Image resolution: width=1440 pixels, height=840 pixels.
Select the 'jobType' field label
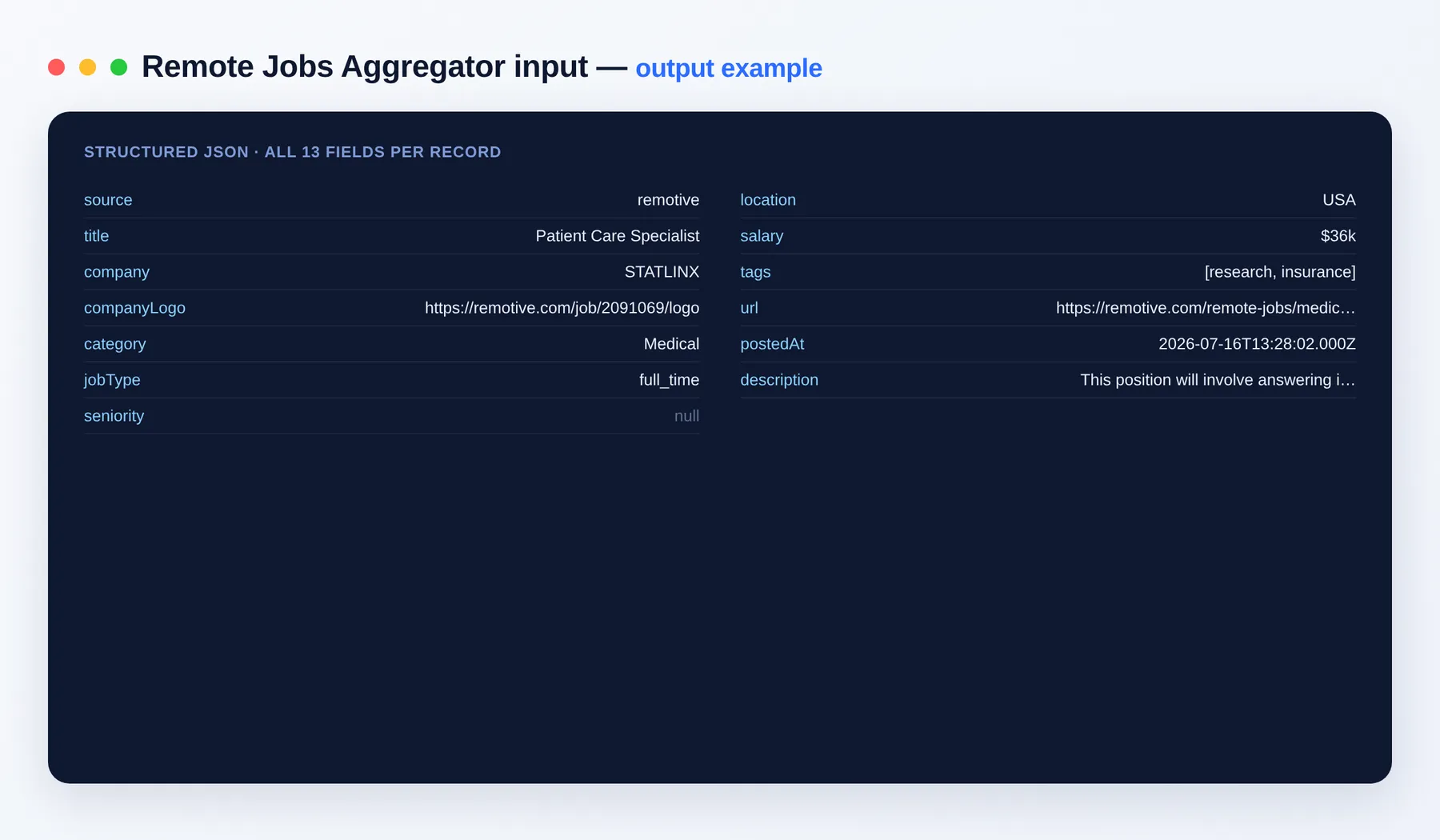pos(112,380)
